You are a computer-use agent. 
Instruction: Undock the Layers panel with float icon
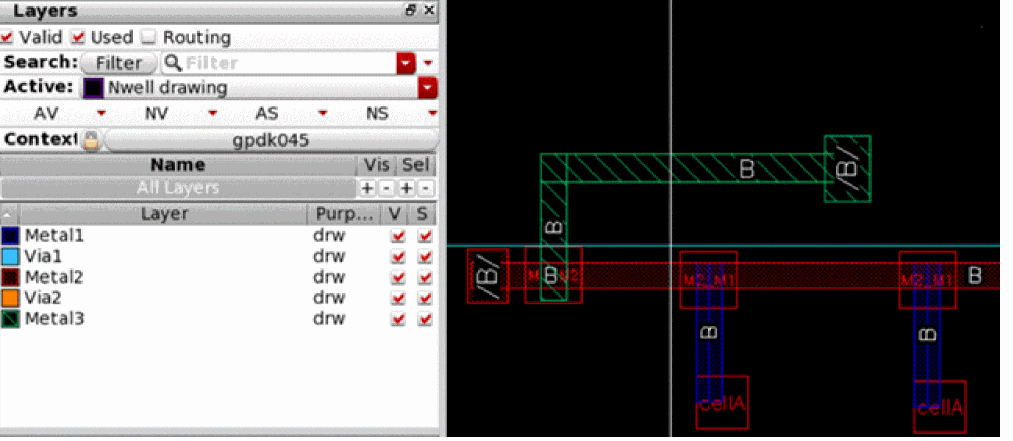click(x=411, y=10)
